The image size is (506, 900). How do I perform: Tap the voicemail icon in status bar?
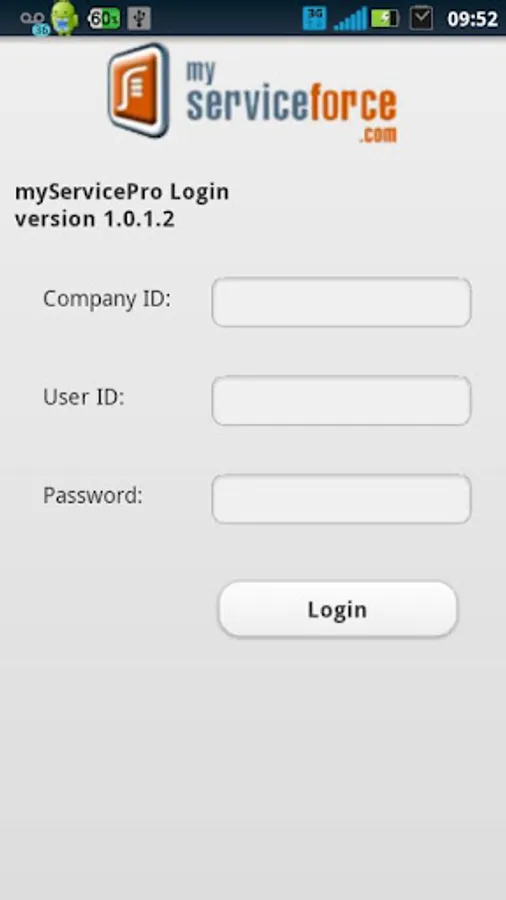tap(33, 21)
